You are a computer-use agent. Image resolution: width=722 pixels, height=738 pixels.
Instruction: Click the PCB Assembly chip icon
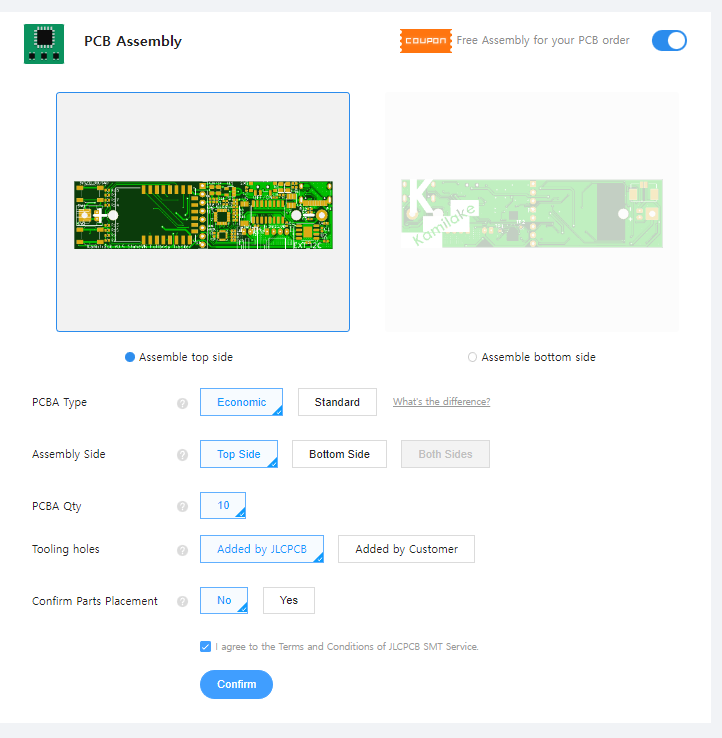(44, 44)
